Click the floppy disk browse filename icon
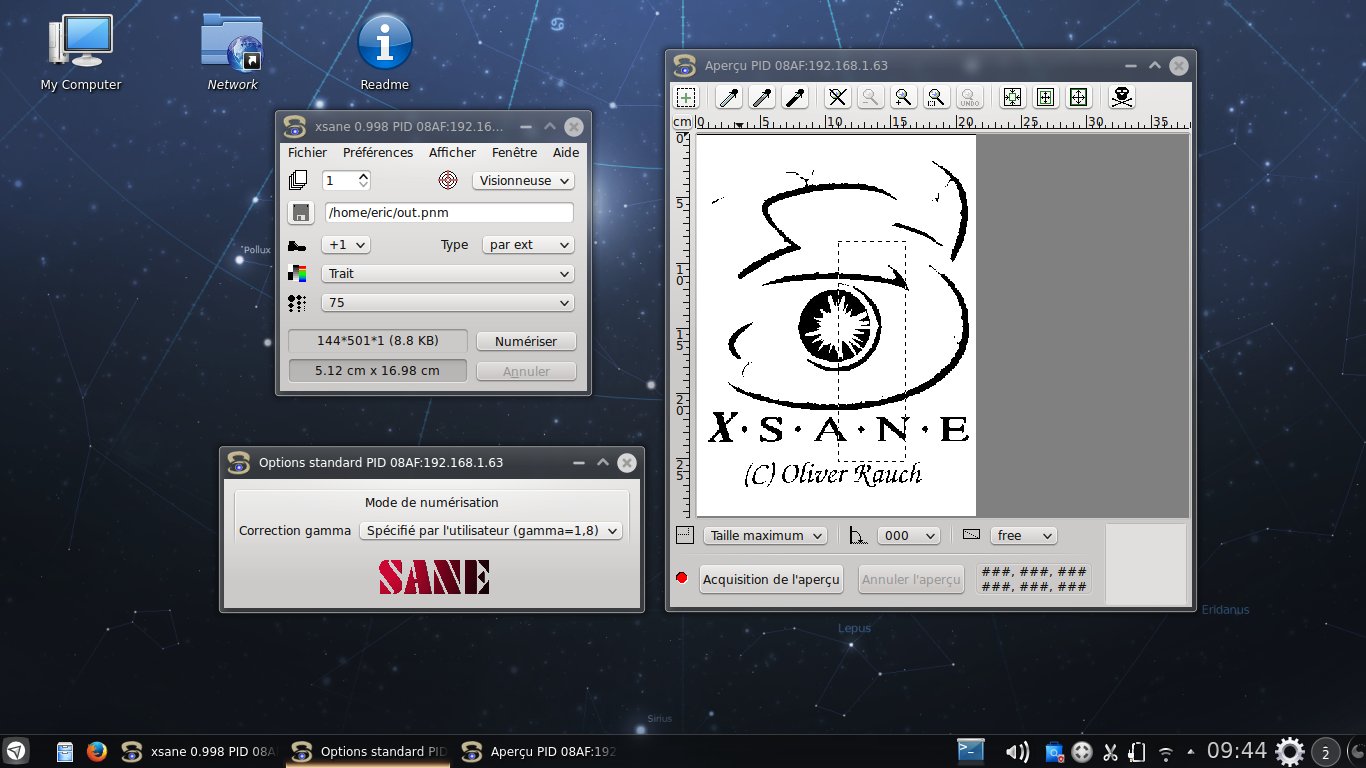This screenshot has height=768, width=1366. pyautogui.click(x=300, y=212)
